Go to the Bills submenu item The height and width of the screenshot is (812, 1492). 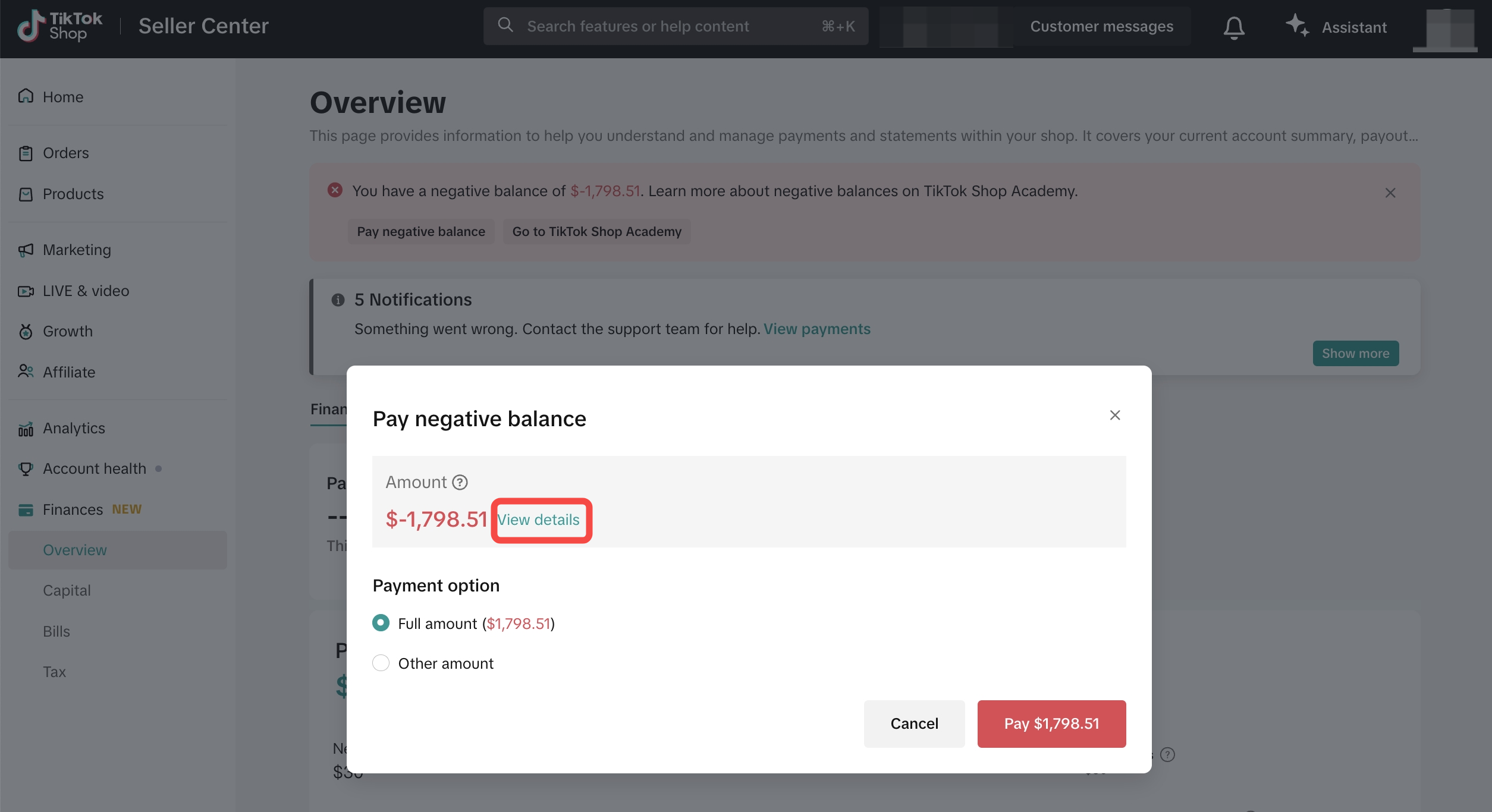point(56,631)
